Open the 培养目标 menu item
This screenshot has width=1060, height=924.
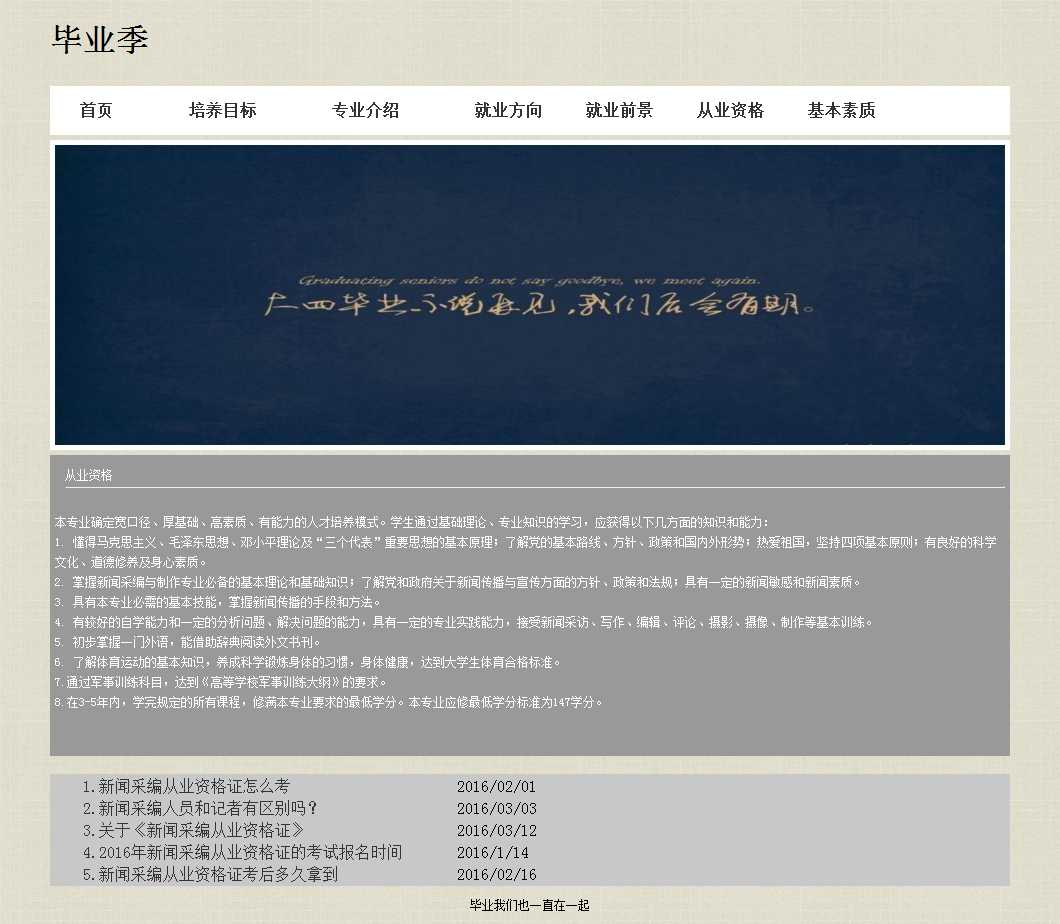(x=222, y=111)
